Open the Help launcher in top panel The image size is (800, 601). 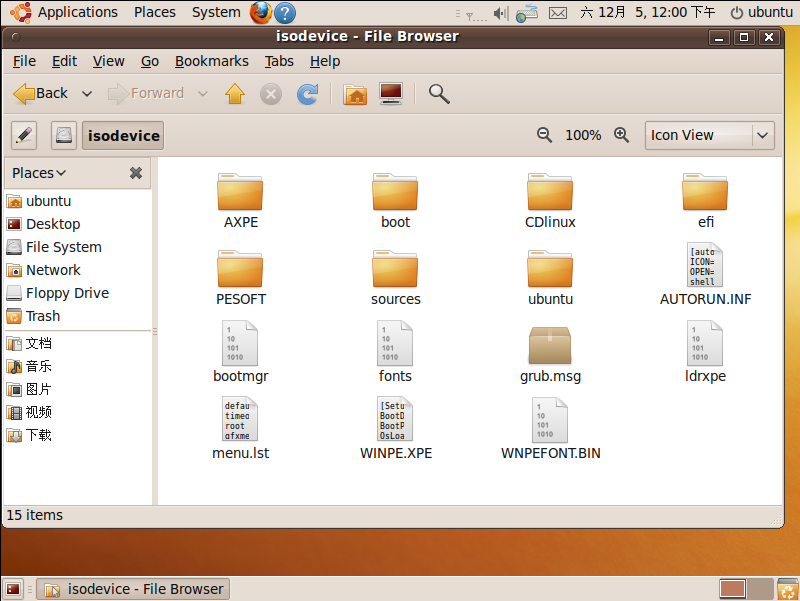pos(285,12)
